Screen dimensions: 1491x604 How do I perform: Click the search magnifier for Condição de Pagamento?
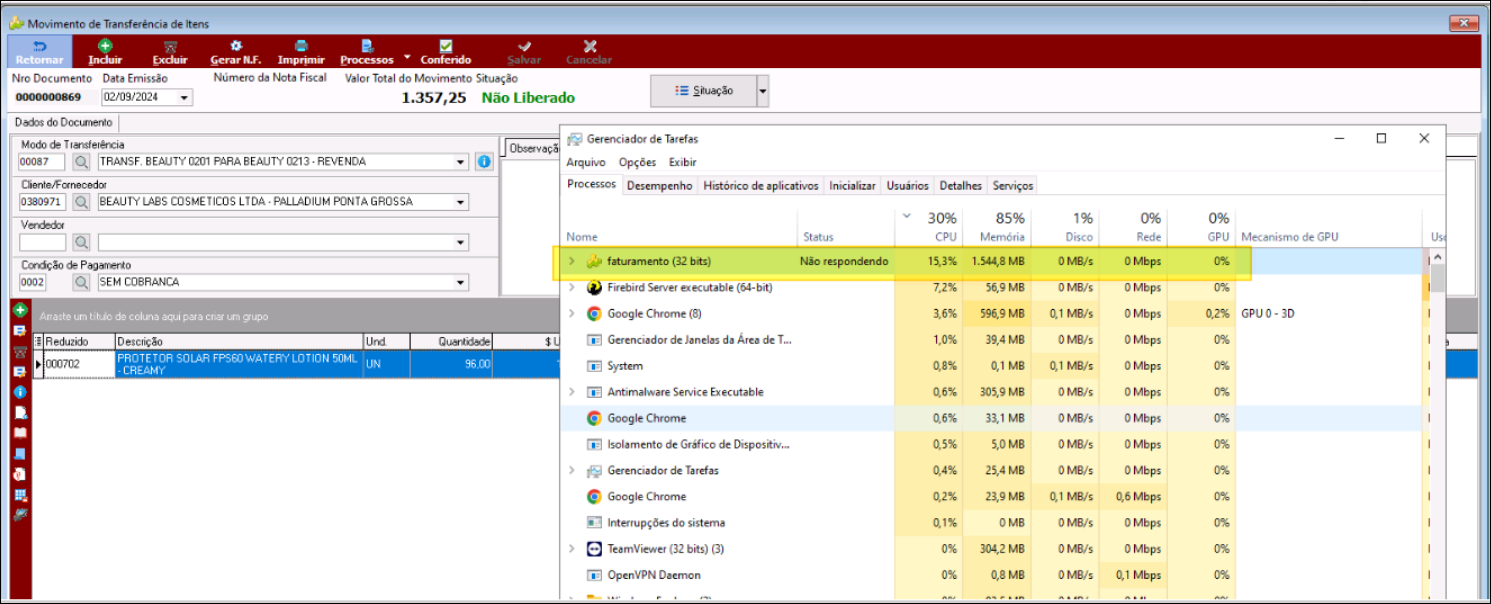point(81,282)
